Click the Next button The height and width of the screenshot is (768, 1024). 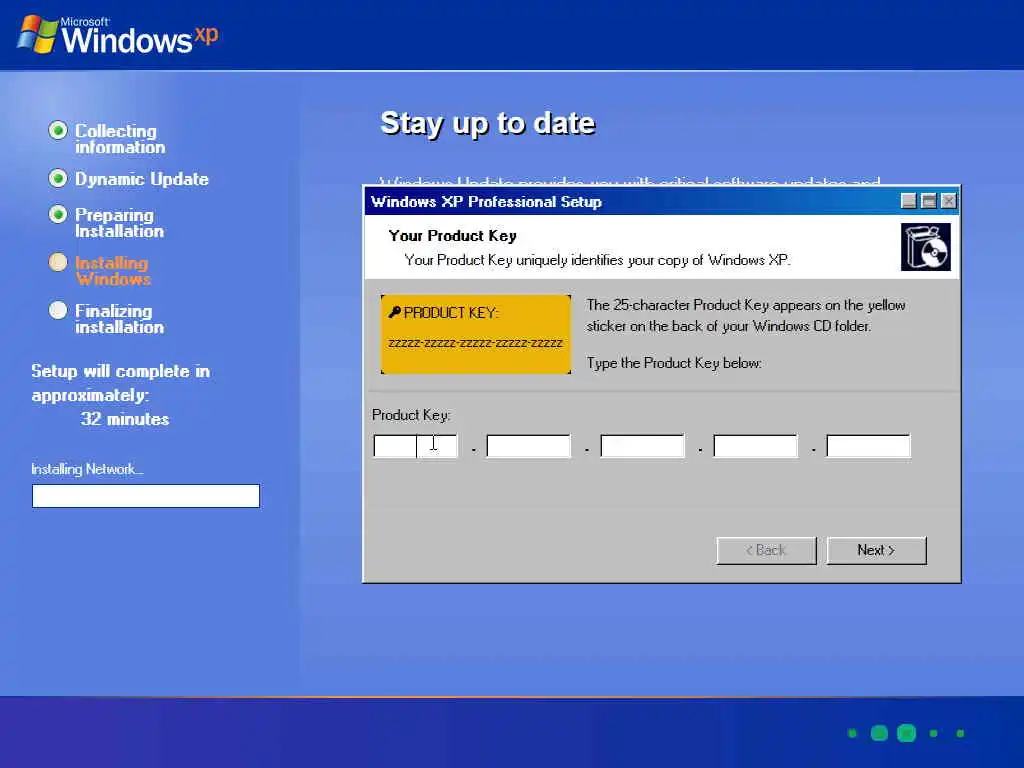coord(876,551)
